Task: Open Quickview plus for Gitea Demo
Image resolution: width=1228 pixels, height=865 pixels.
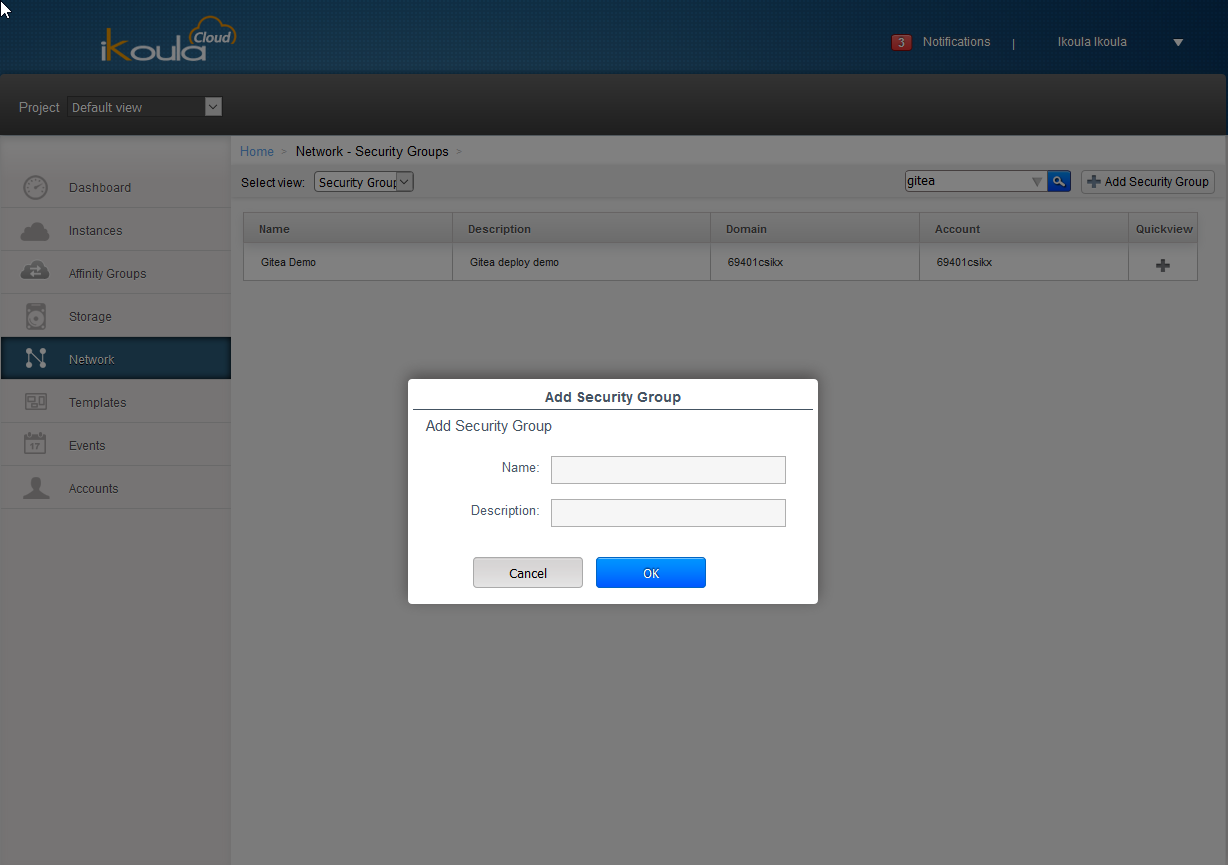Action: pyautogui.click(x=1163, y=265)
